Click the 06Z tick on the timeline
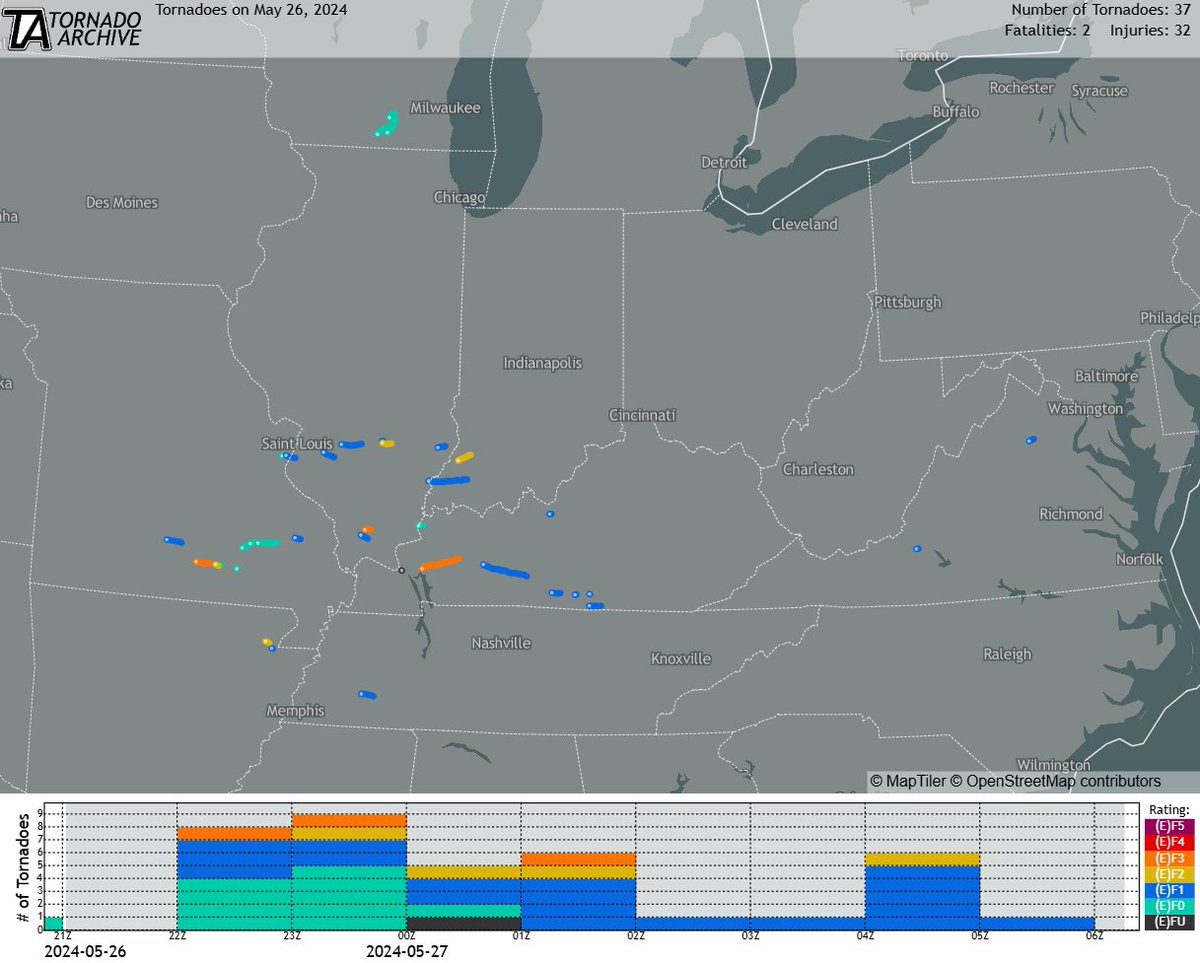This screenshot has height=963, width=1200. [1095, 938]
